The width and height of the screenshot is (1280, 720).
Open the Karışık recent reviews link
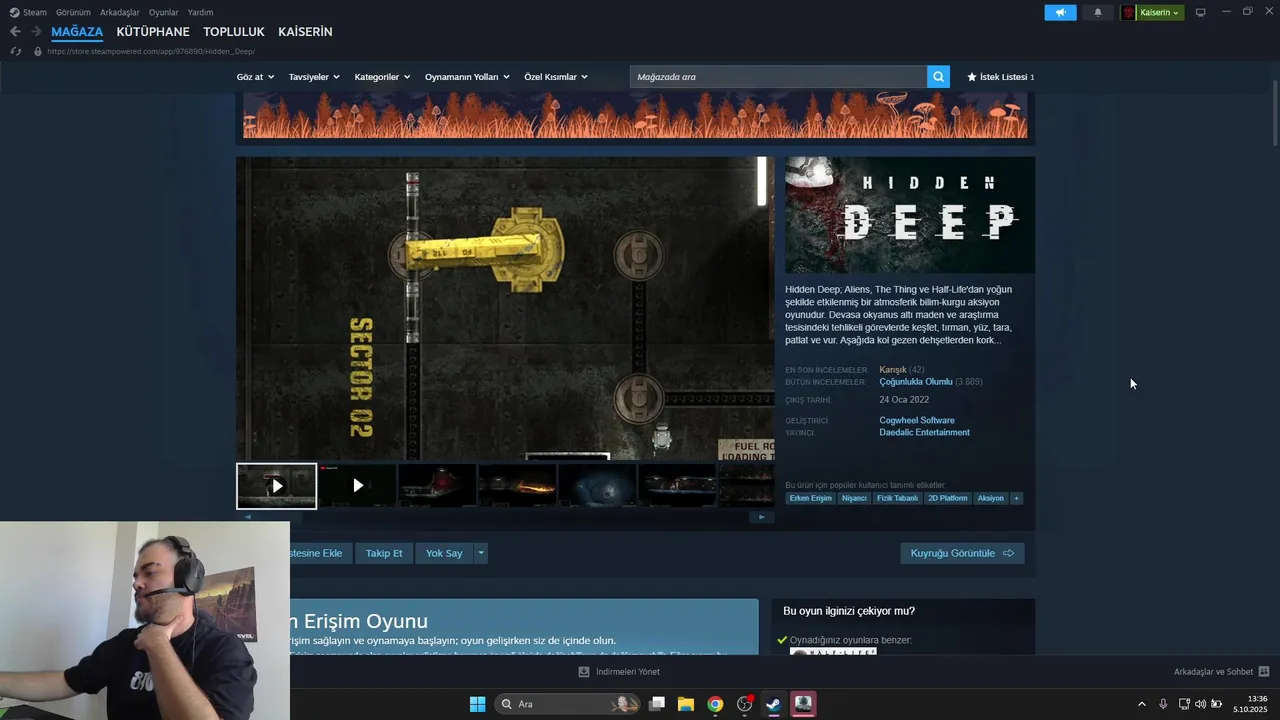tap(892, 370)
